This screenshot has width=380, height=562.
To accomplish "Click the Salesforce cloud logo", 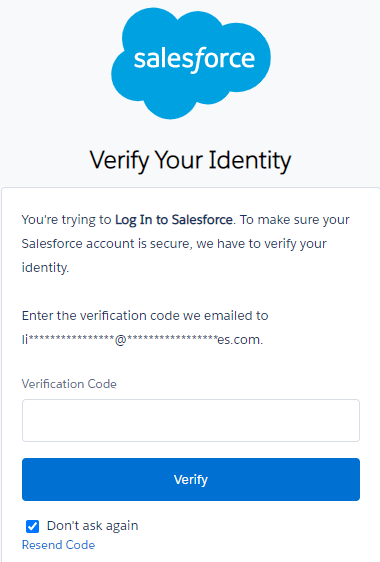I will (191, 63).
